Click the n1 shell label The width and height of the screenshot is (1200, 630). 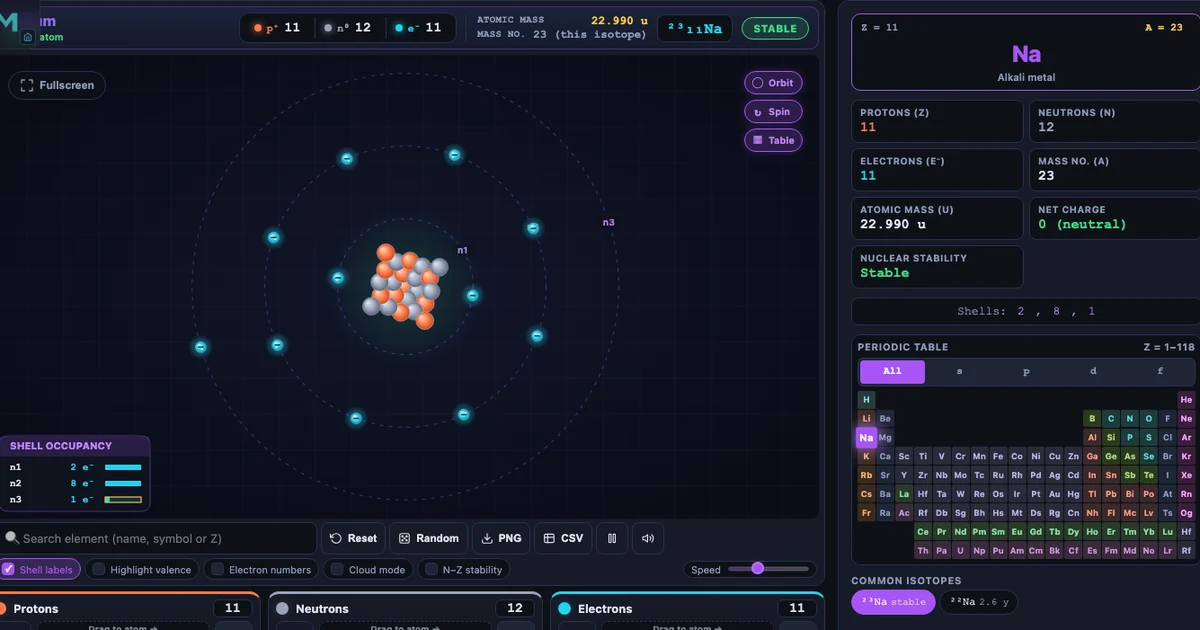pyautogui.click(x=462, y=250)
